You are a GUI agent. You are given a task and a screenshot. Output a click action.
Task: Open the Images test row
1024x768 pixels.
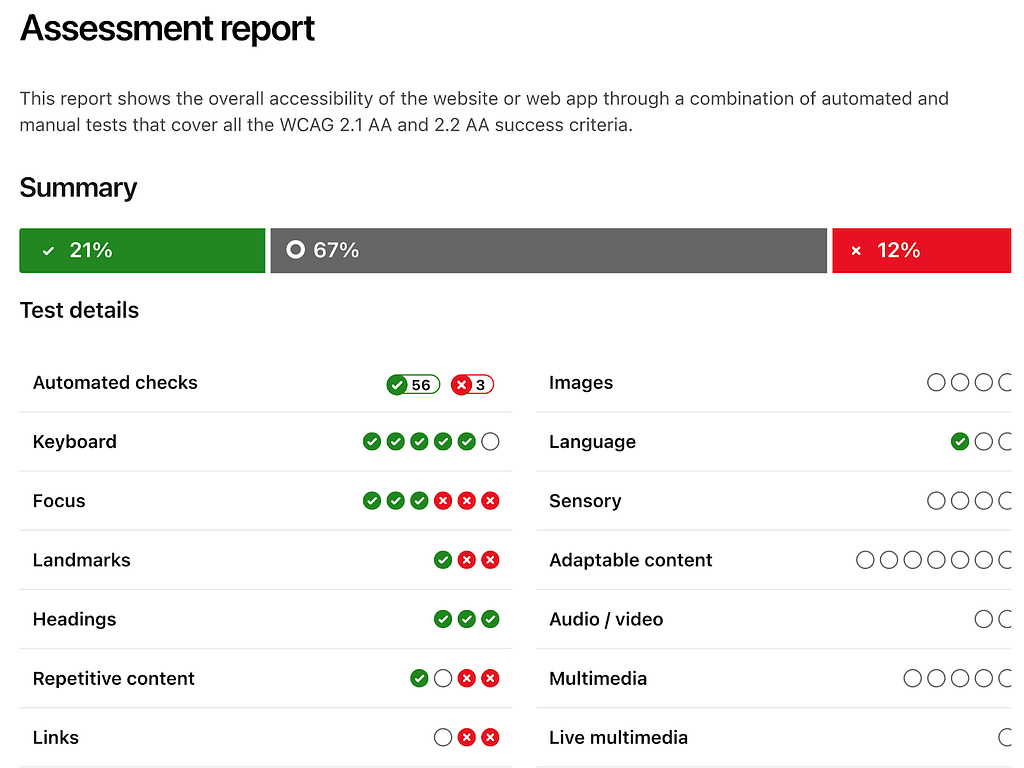[774, 383]
